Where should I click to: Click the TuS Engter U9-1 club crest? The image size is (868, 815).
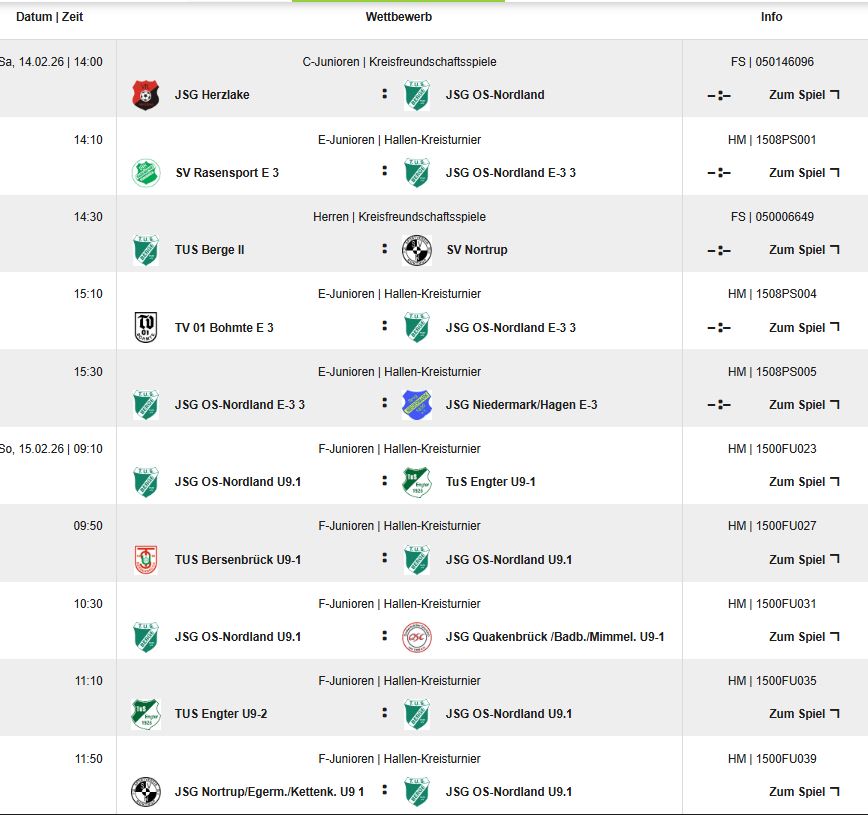coord(416,482)
